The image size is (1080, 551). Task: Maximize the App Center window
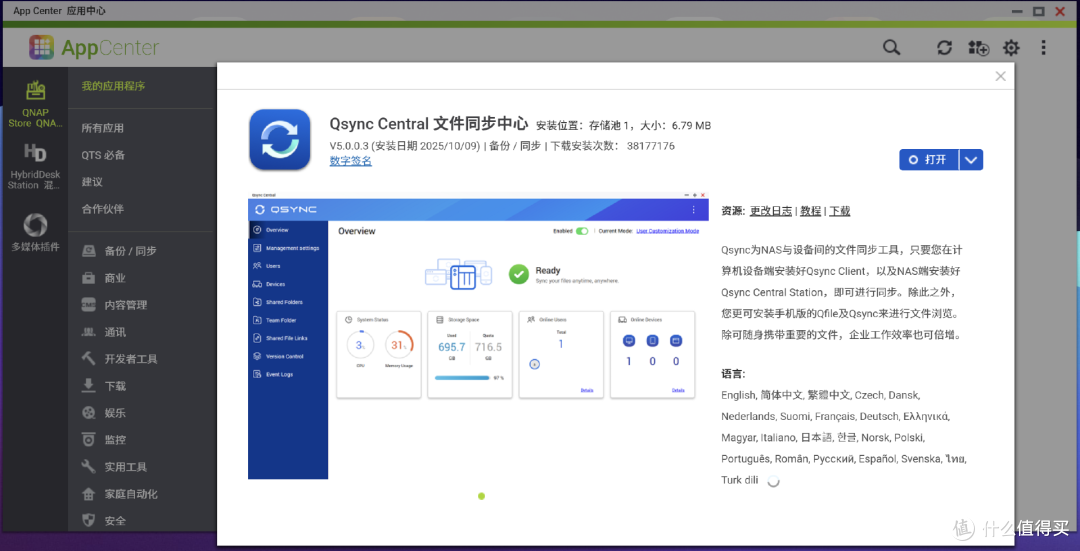[x=1038, y=11]
